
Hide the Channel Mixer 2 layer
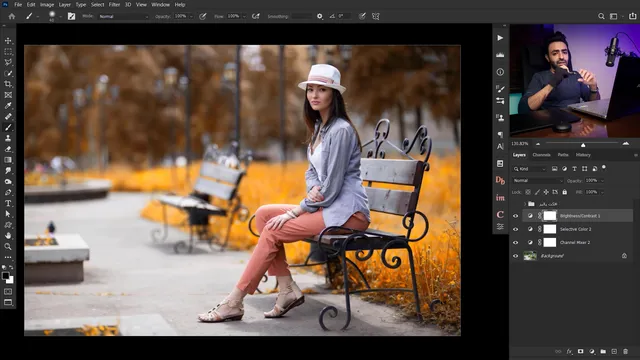(x=516, y=242)
